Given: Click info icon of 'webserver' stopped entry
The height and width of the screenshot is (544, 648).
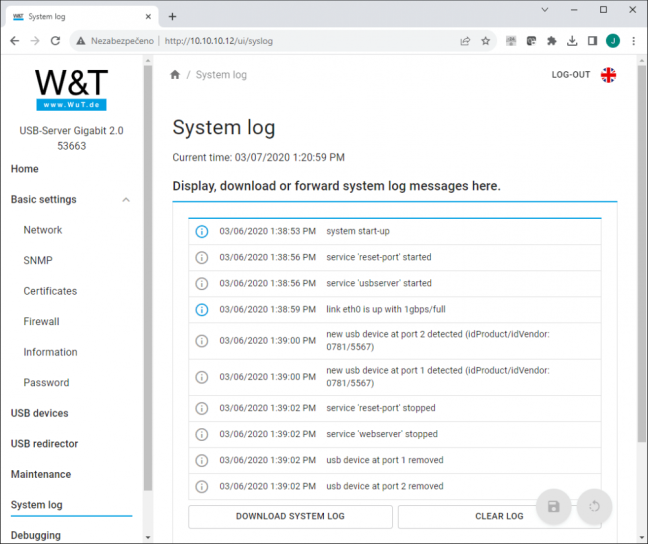Looking at the screenshot, I should point(202,434).
